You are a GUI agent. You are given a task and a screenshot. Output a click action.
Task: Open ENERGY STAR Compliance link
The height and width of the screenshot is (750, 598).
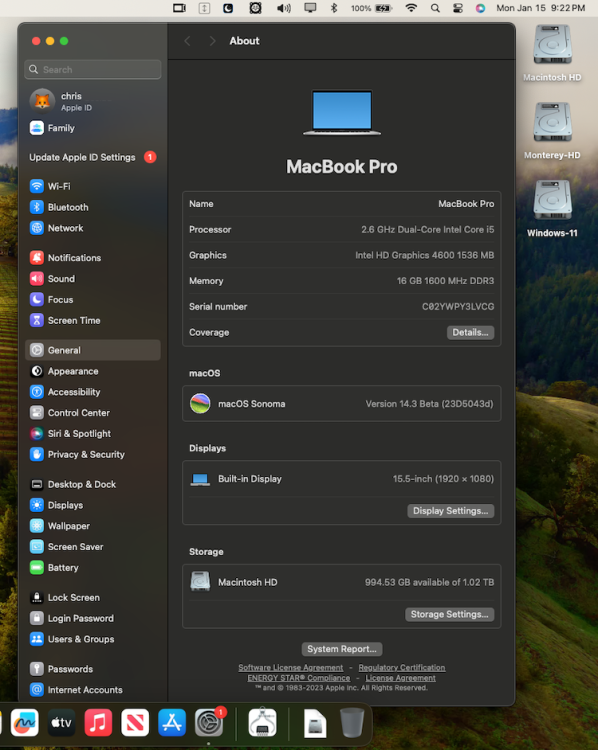point(299,678)
